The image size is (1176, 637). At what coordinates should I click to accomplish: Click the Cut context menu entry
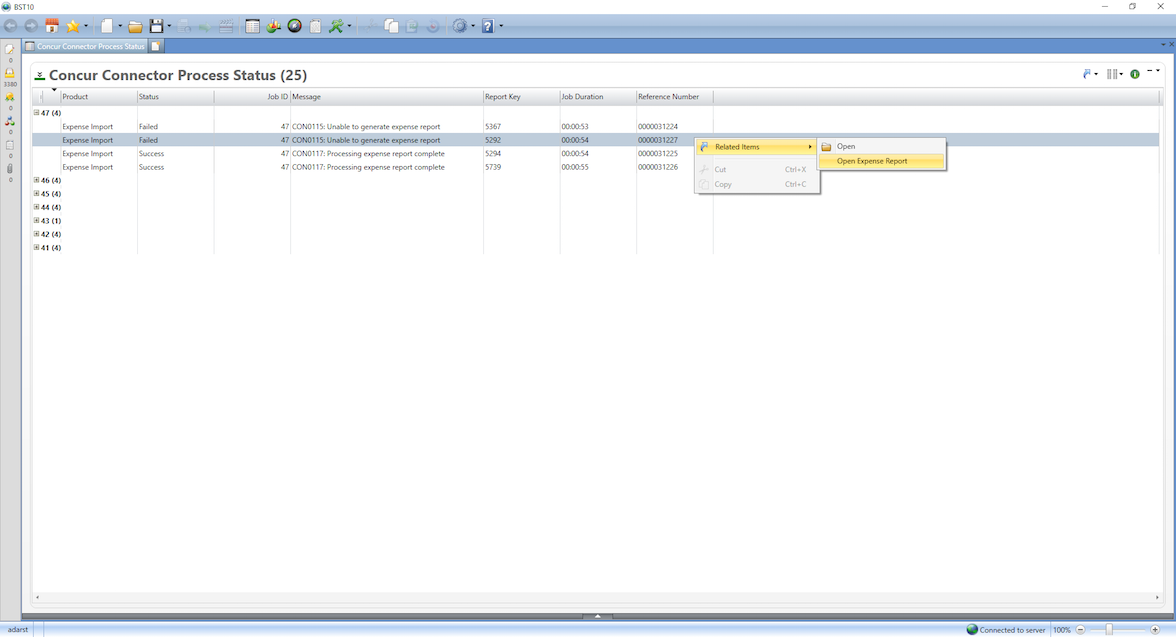click(x=757, y=170)
